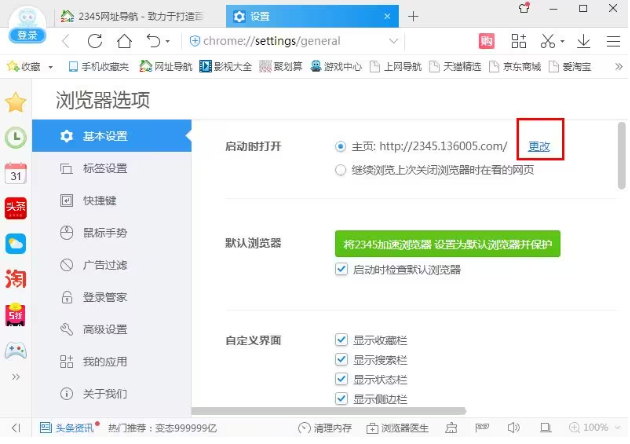Image resolution: width=630 pixels, height=444 pixels.
Task: Open the 网址导航 bookmark
Action: (x=166, y=67)
